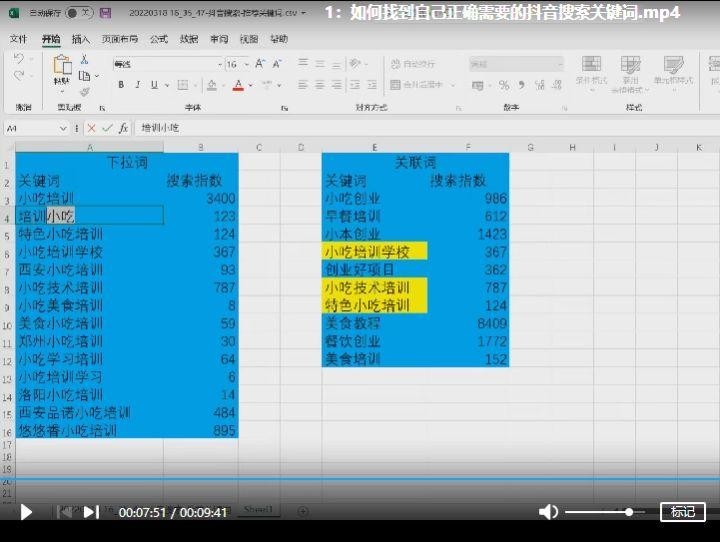720x542 pixels.
Task: Apply italic formatting with I icon
Action: pyautogui.click(x=135, y=85)
